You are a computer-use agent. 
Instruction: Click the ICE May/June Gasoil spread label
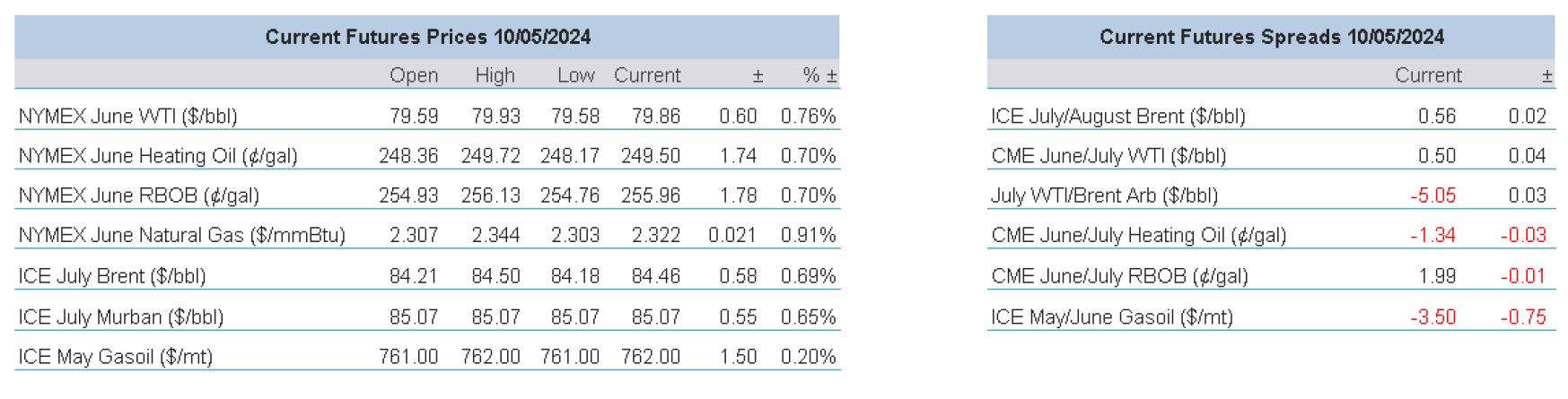pyautogui.click(x=1111, y=317)
